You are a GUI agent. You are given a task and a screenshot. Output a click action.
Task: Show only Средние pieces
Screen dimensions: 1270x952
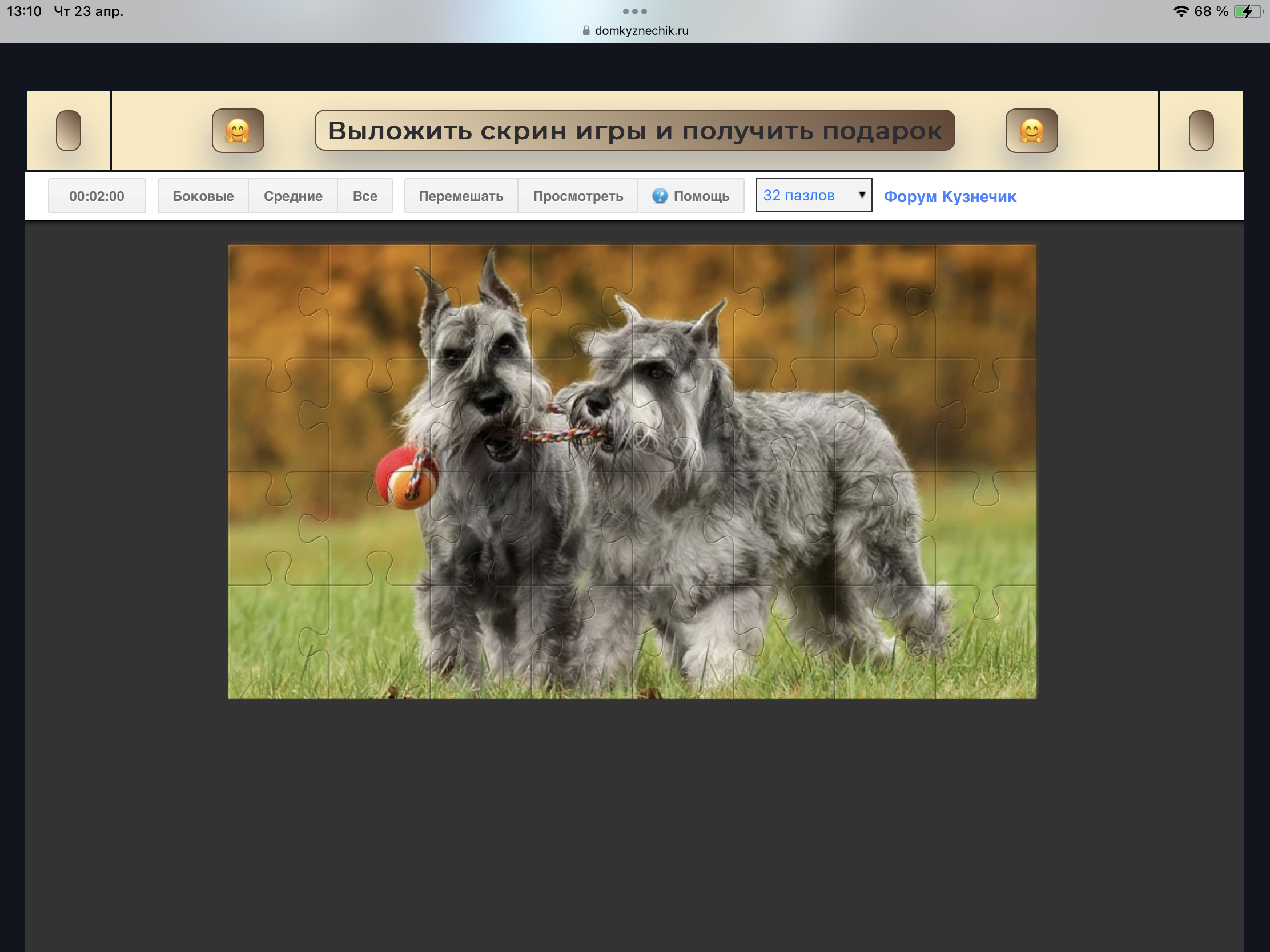click(293, 196)
